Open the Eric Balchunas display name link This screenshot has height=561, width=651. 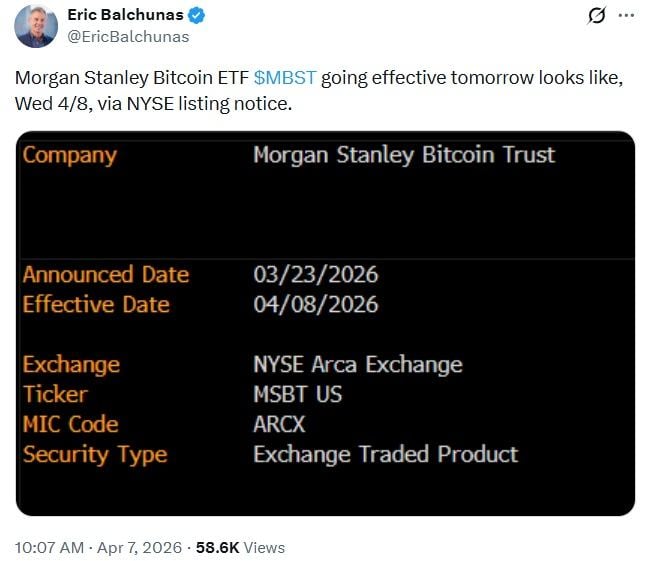[x=124, y=16]
